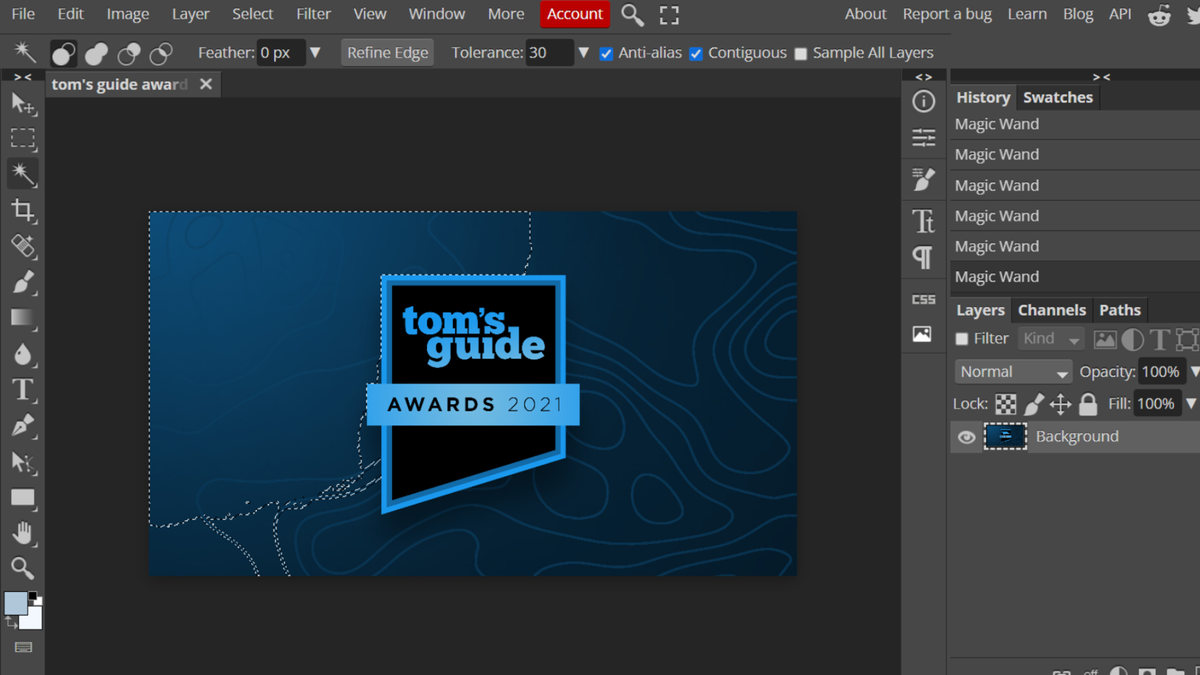Select the Eraser tool
Viewport: 1200px width, 675px height.
(23, 246)
